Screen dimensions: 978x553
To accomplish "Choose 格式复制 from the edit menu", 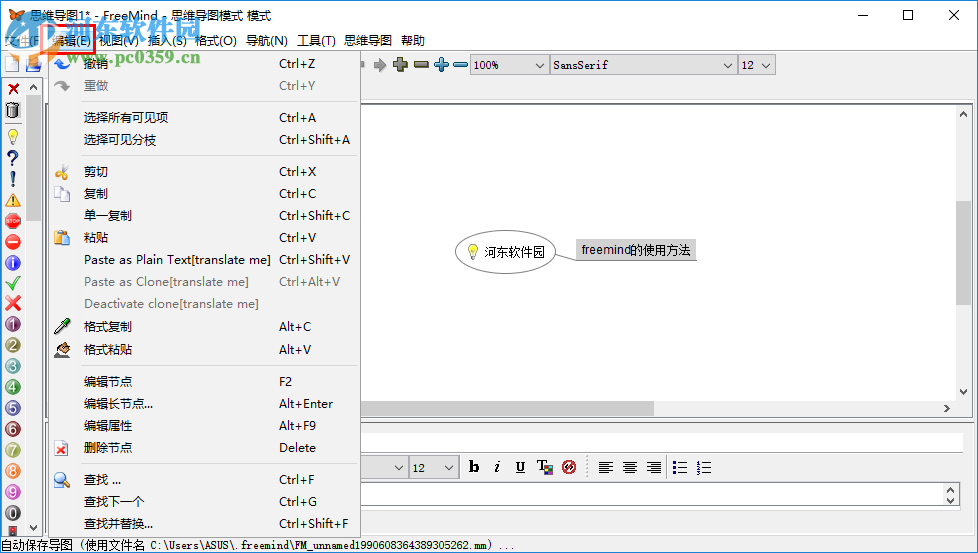I will coord(205,327).
